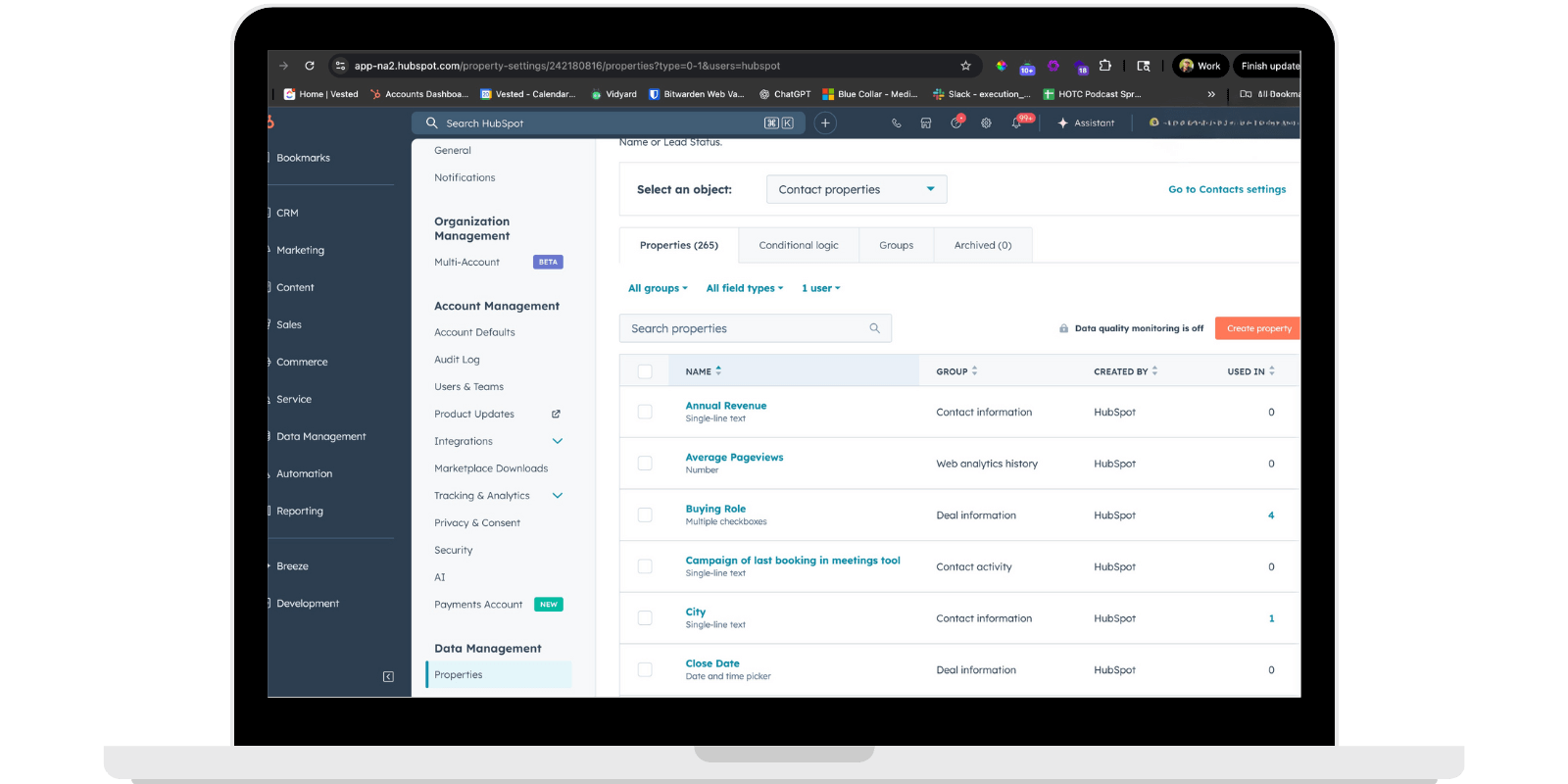The width and height of the screenshot is (1568, 784).
Task: Show more bookmarks via double-chevron icon
Action: coord(1211,94)
